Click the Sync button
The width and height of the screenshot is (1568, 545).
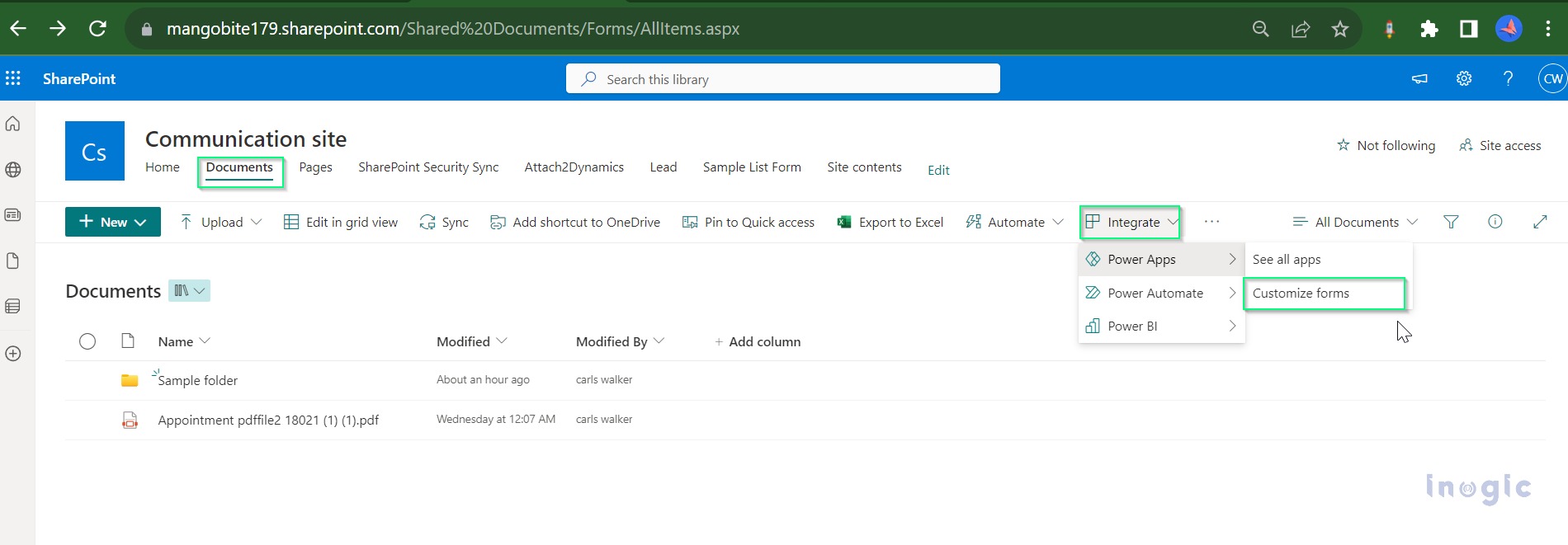click(x=444, y=222)
